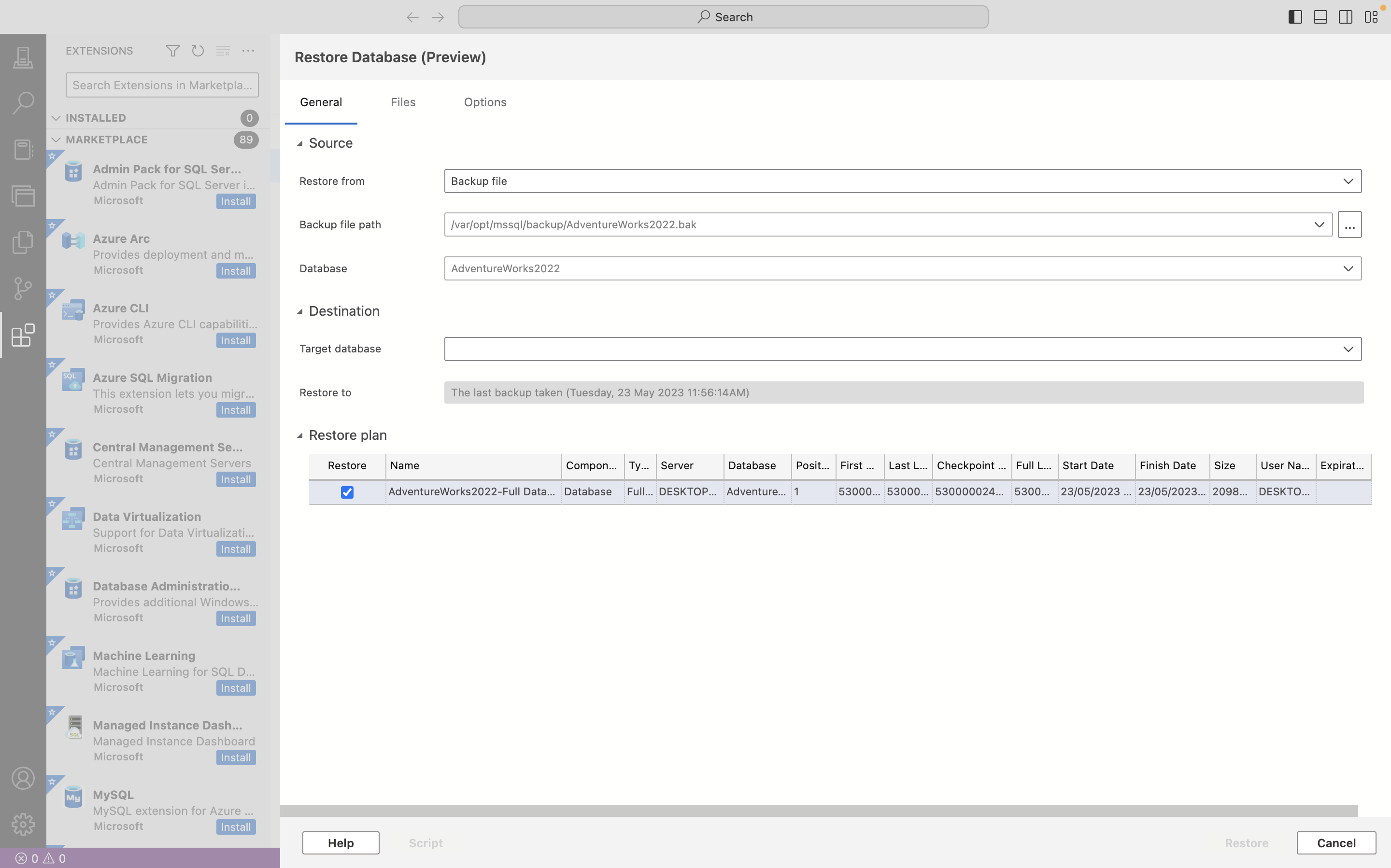Image resolution: width=1391 pixels, height=868 pixels.
Task: Click the Server column header
Action: click(690, 465)
